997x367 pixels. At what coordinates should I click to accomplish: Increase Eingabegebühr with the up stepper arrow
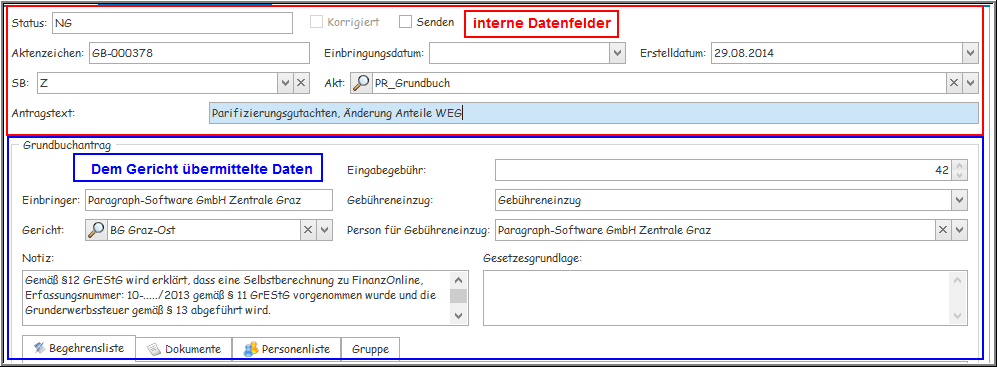click(959, 165)
